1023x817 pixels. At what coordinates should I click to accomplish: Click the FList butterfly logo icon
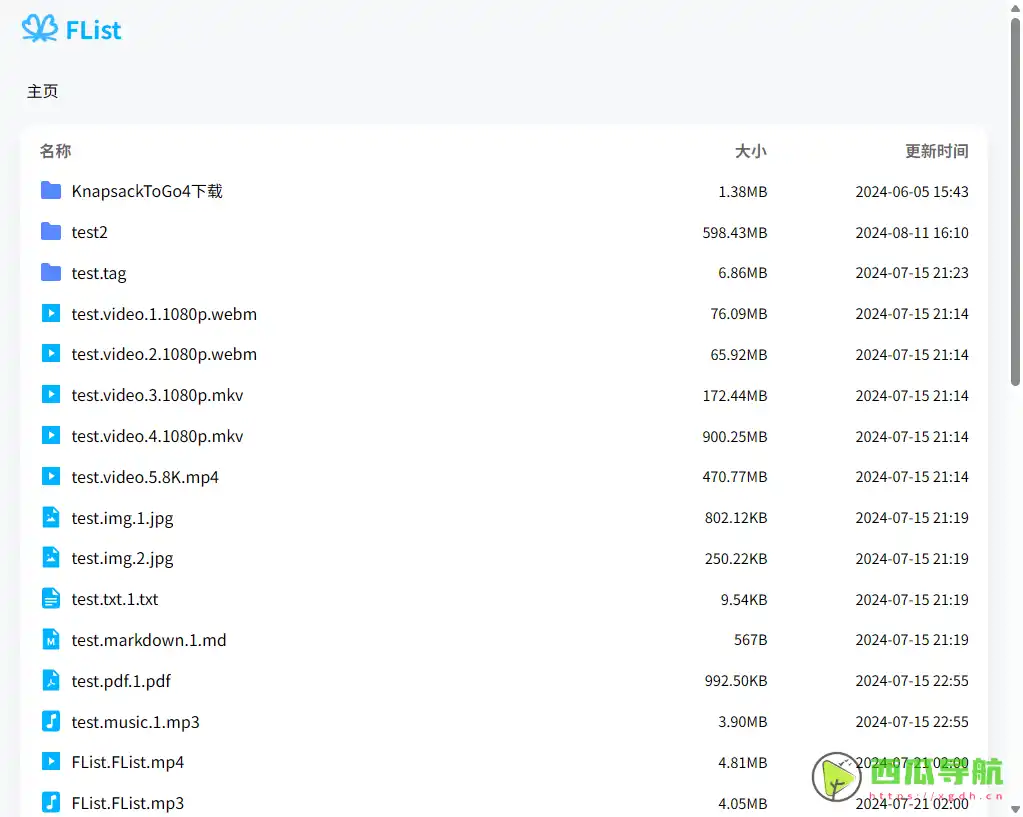[40, 28]
